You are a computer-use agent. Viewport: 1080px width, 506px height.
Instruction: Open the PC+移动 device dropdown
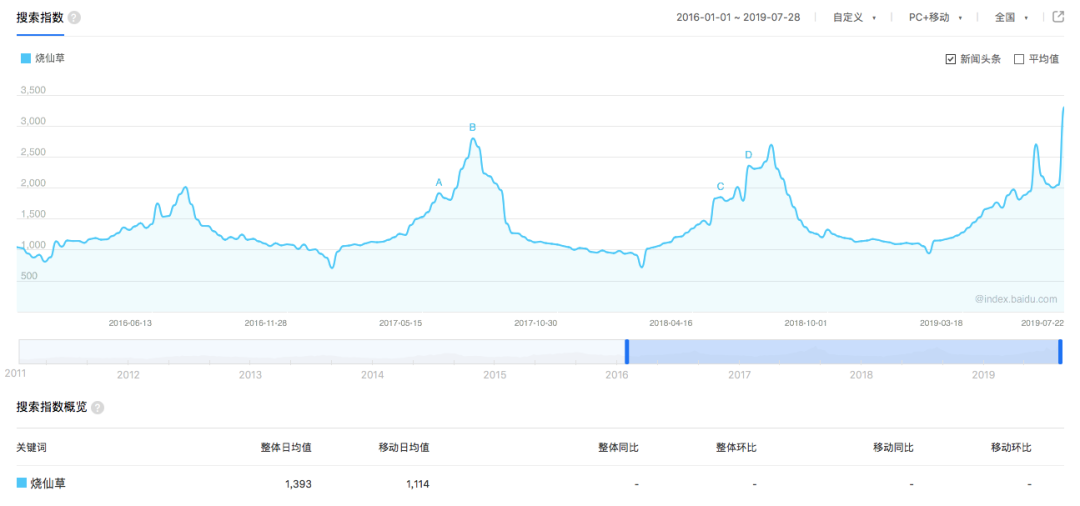935,18
